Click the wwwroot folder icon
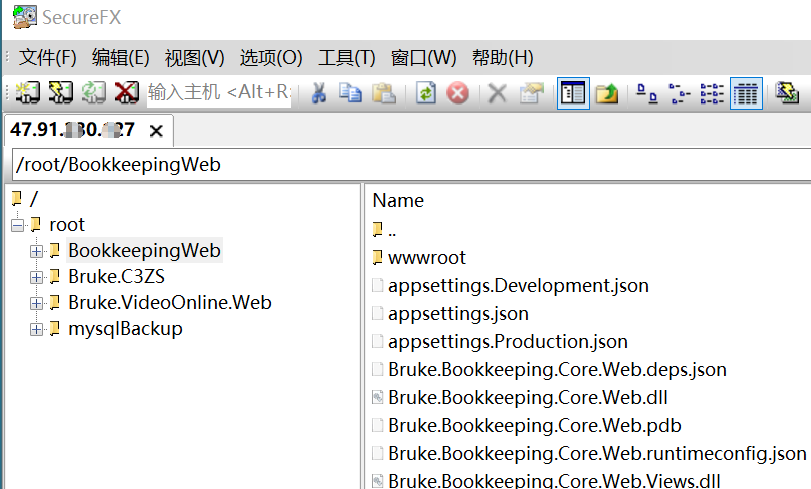Viewport: 811px width, 489px height. pos(378,257)
